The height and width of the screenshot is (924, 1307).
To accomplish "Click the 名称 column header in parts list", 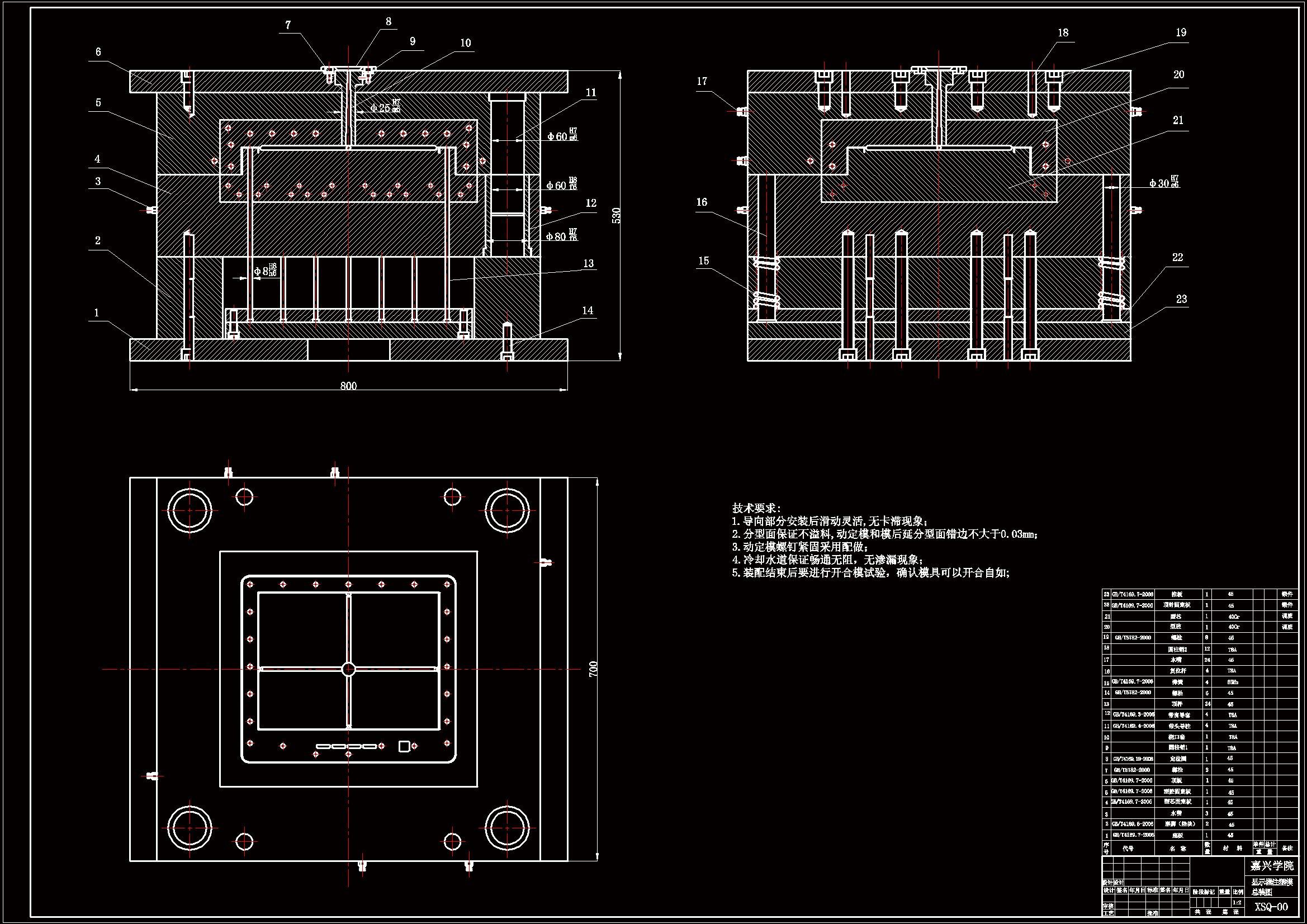I will pyautogui.click(x=1177, y=849).
